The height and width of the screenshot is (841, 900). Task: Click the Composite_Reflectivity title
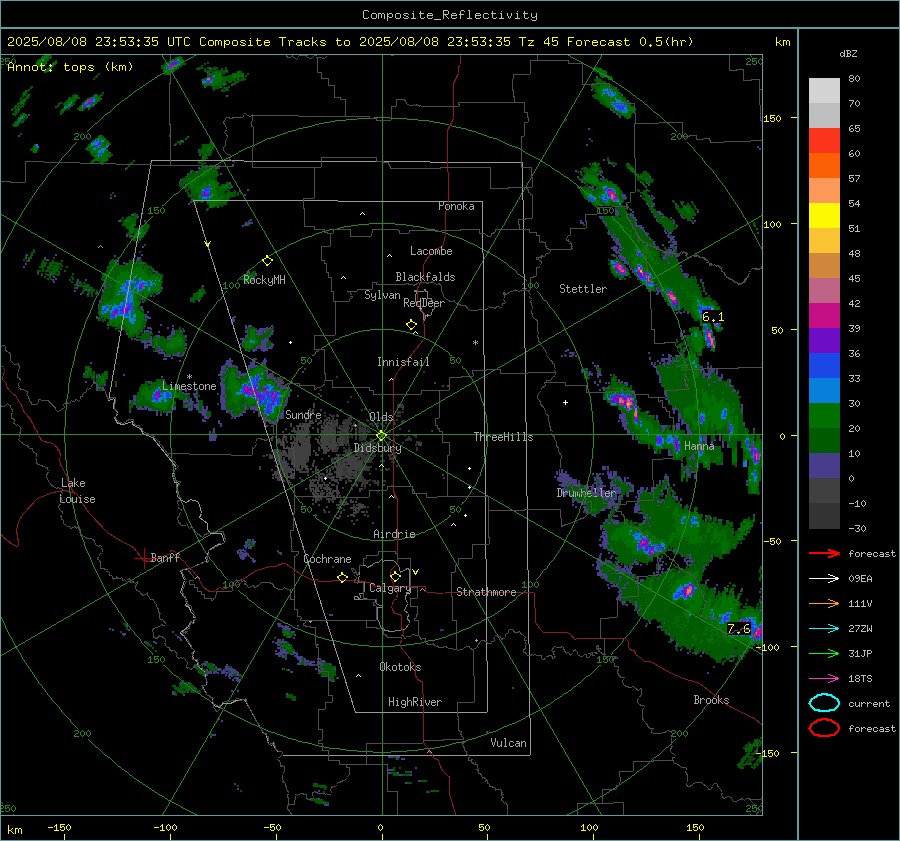coord(450,15)
